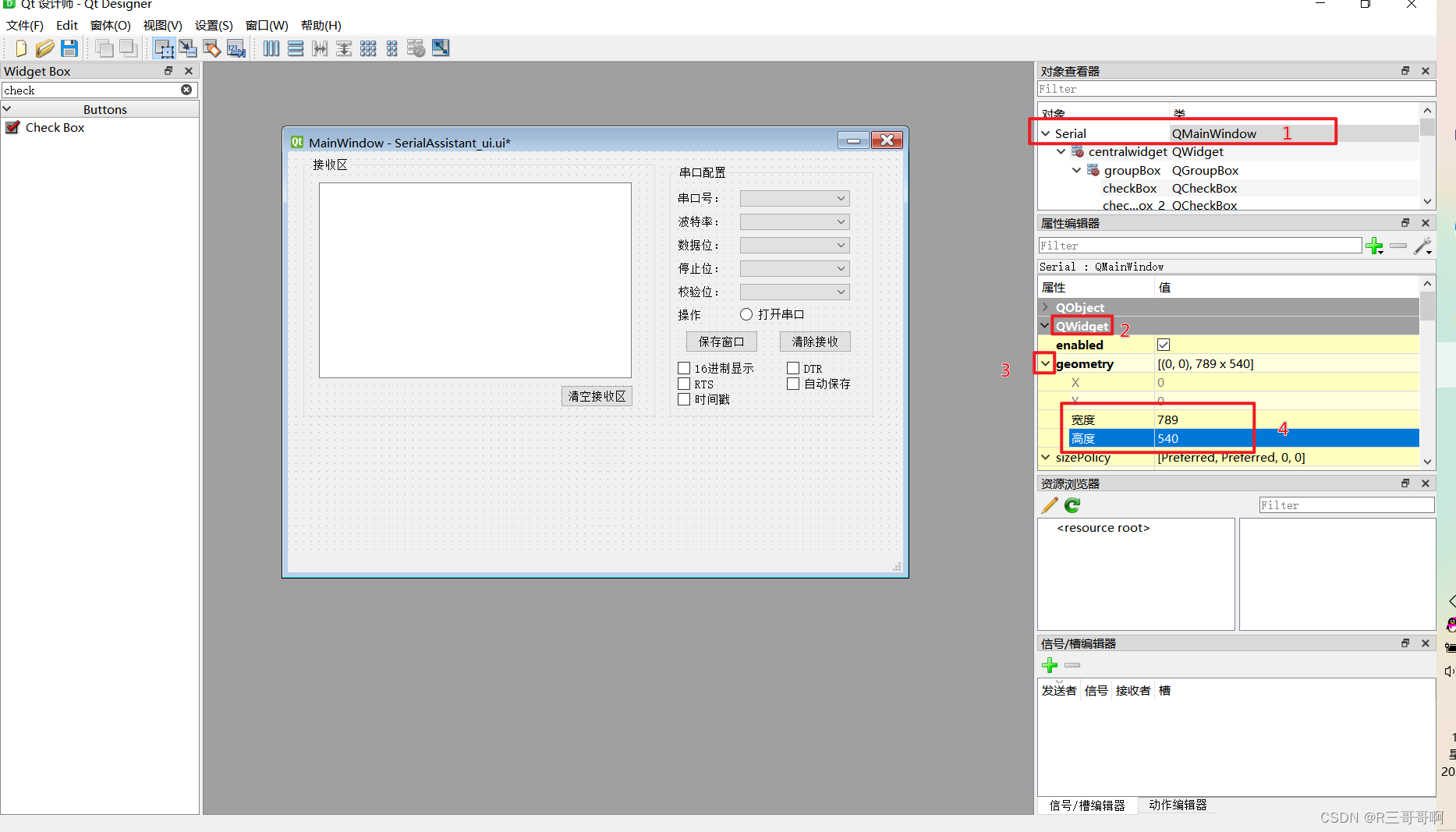
Task: Reload resources with the green refresh icon
Action: 1073,505
